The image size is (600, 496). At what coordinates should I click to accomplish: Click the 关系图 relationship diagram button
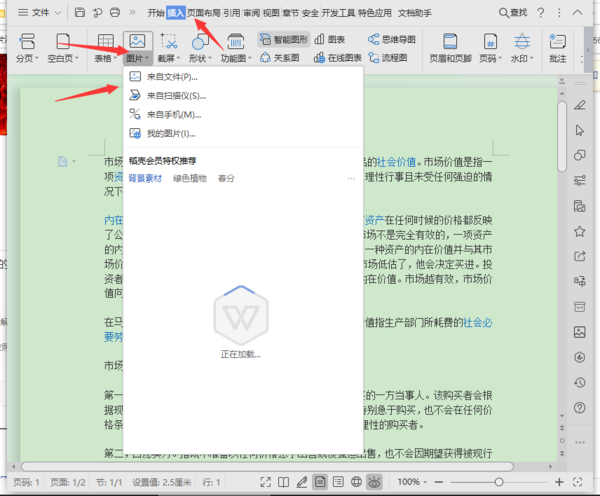click(x=279, y=58)
